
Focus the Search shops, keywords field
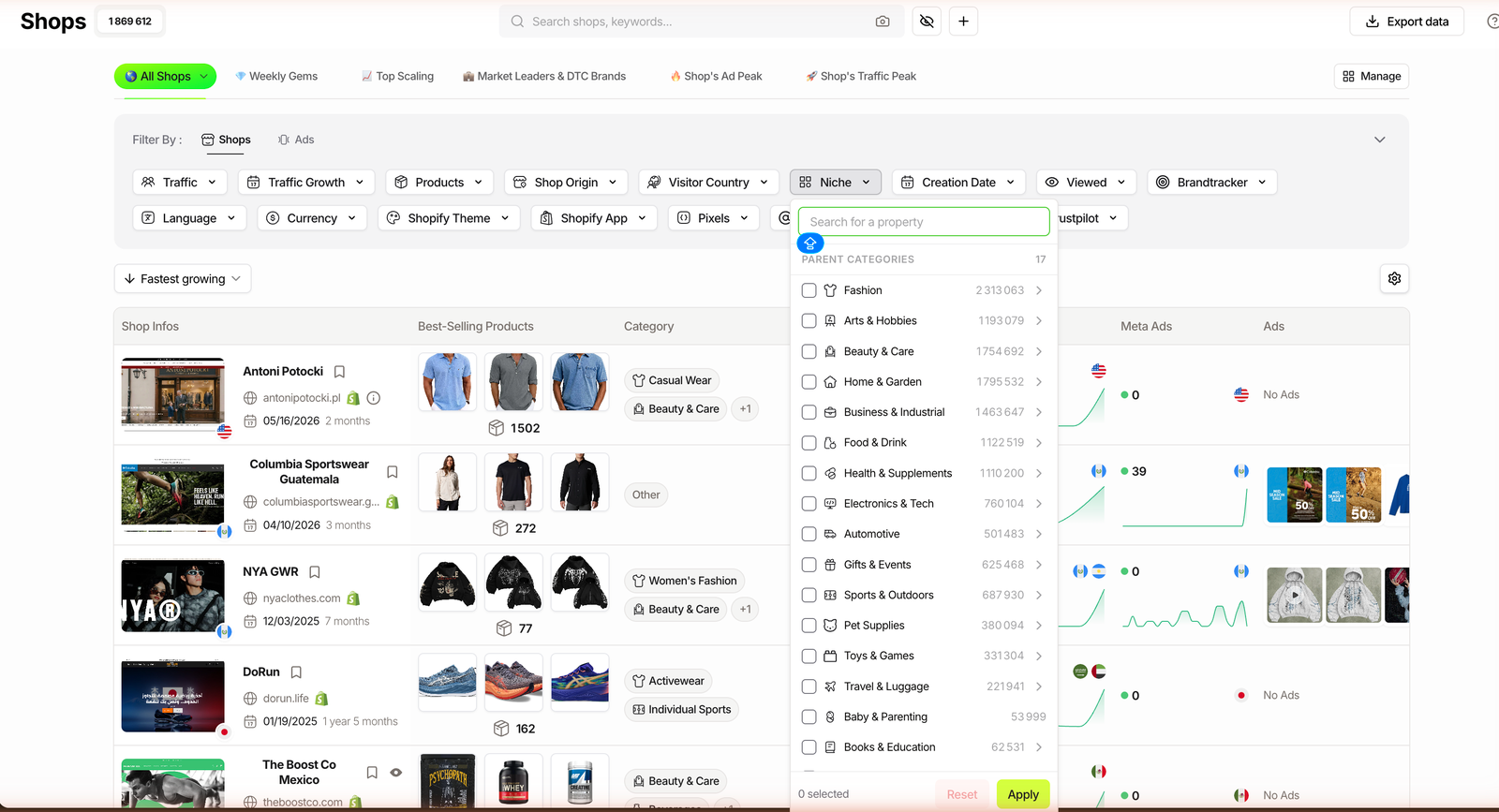(x=702, y=22)
